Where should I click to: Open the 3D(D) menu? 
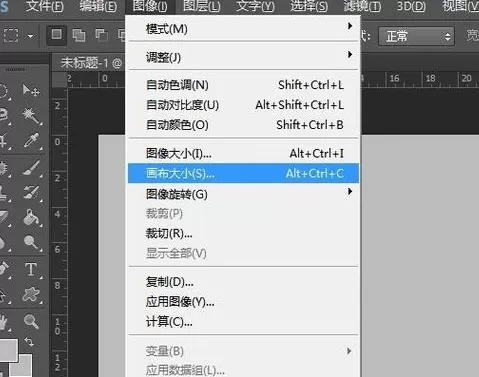coord(411,7)
